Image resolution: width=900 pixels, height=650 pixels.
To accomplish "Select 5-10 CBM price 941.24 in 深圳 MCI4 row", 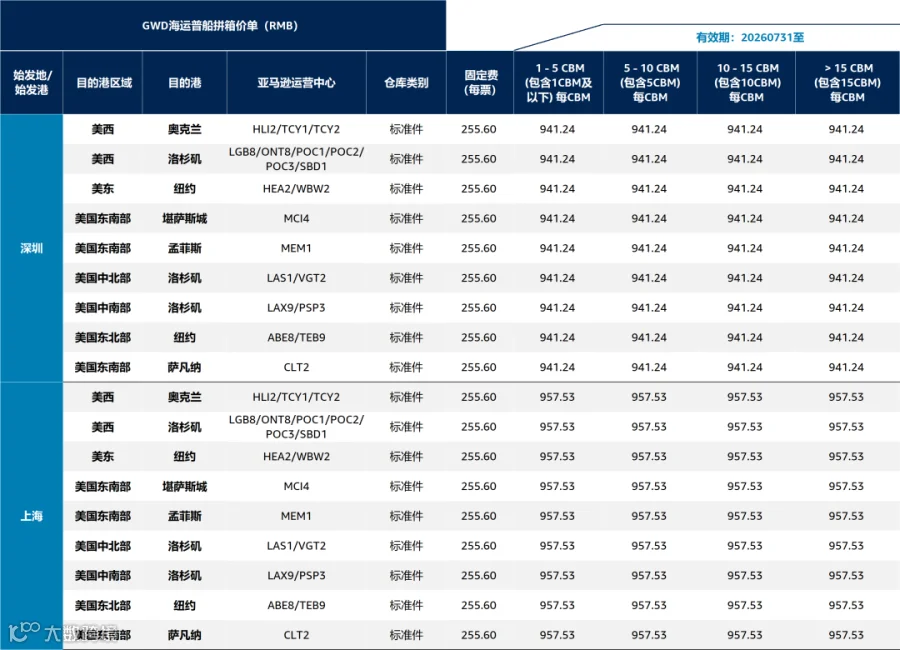I will click(649, 219).
